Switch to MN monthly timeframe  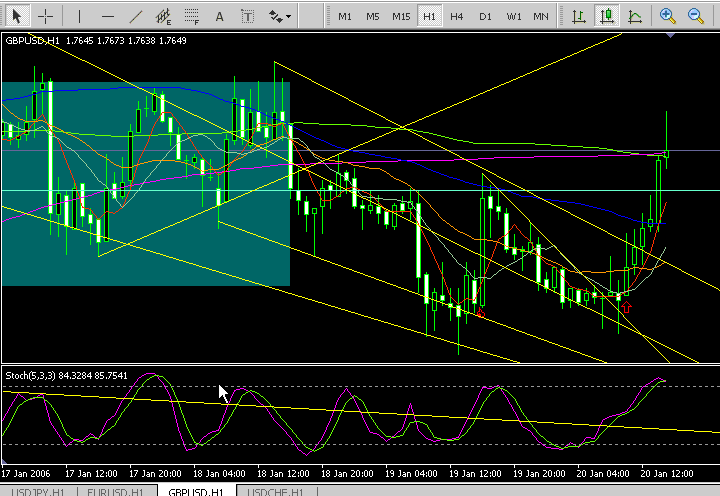coord(540,17)
